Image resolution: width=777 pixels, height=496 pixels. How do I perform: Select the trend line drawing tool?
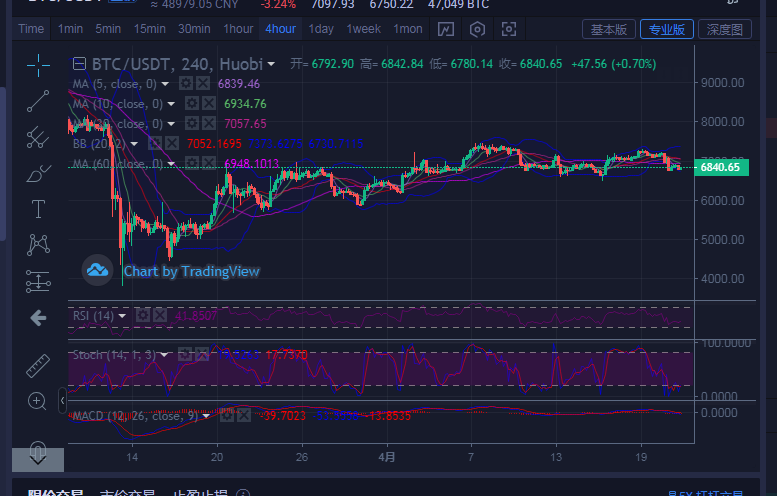(x=38, y=101)
